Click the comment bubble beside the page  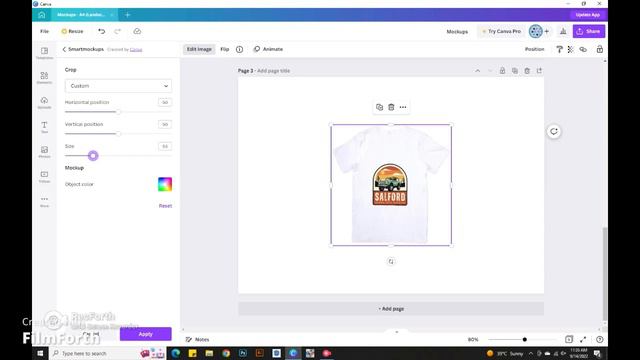(x=554, y=131)
